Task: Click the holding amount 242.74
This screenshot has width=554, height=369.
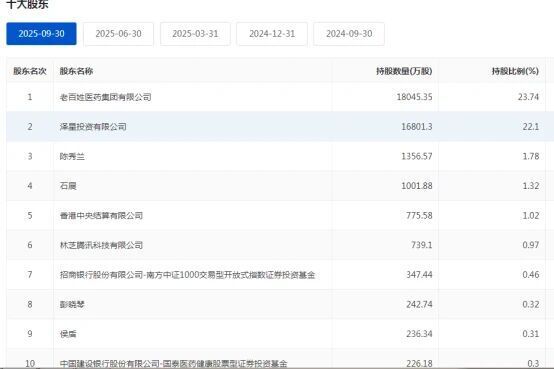Action: coord(419,304)
